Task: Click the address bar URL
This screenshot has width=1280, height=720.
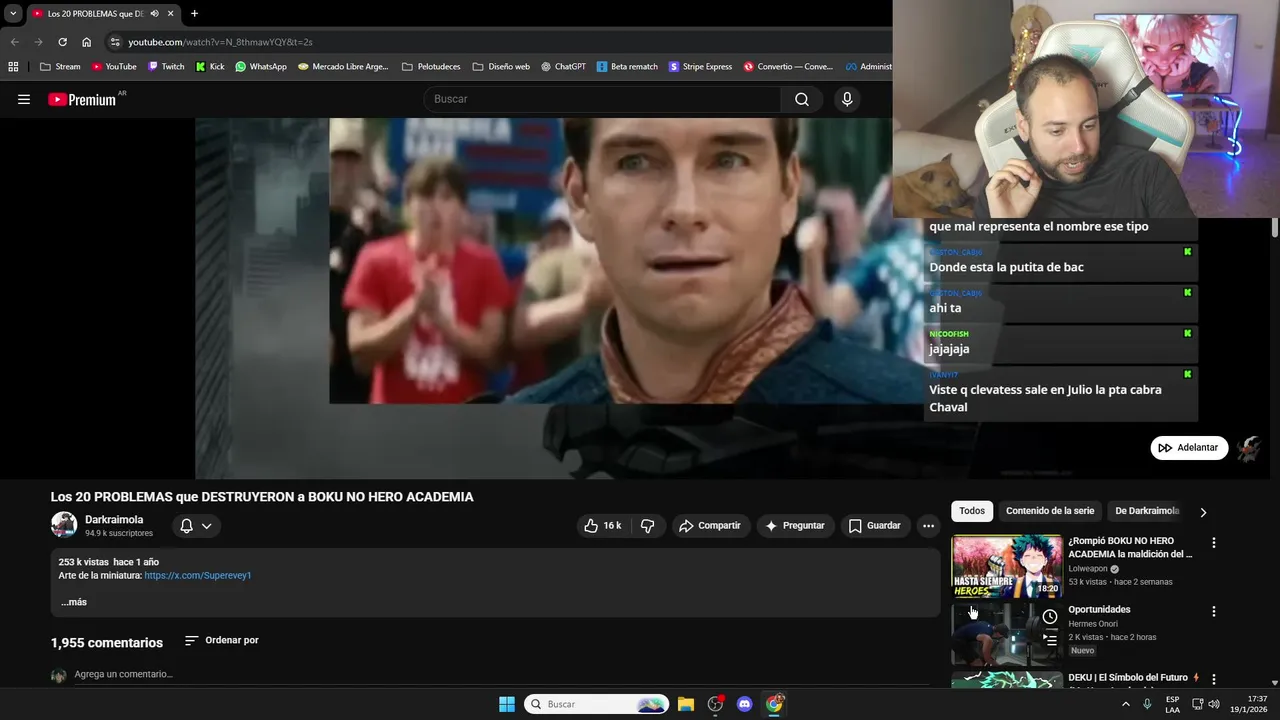Action: (x=220, y=42)
